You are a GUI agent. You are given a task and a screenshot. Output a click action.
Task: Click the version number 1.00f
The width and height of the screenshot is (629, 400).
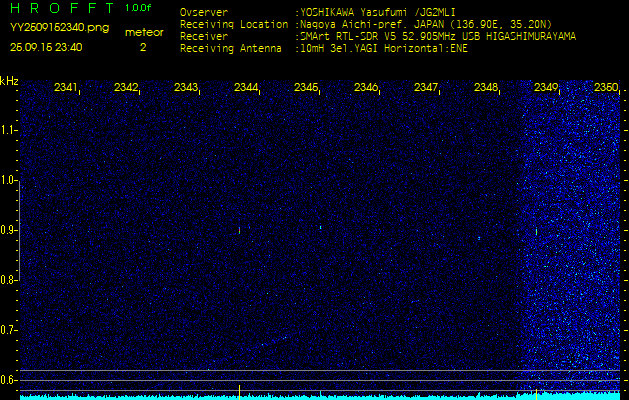(139, 8)
